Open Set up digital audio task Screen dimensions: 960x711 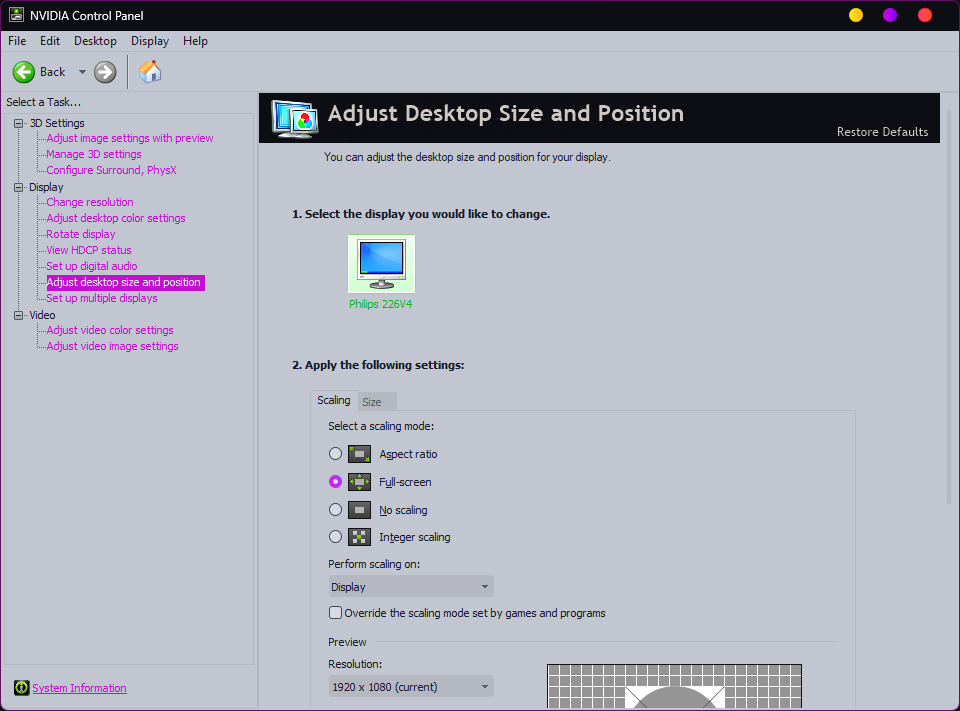point(92,266)
